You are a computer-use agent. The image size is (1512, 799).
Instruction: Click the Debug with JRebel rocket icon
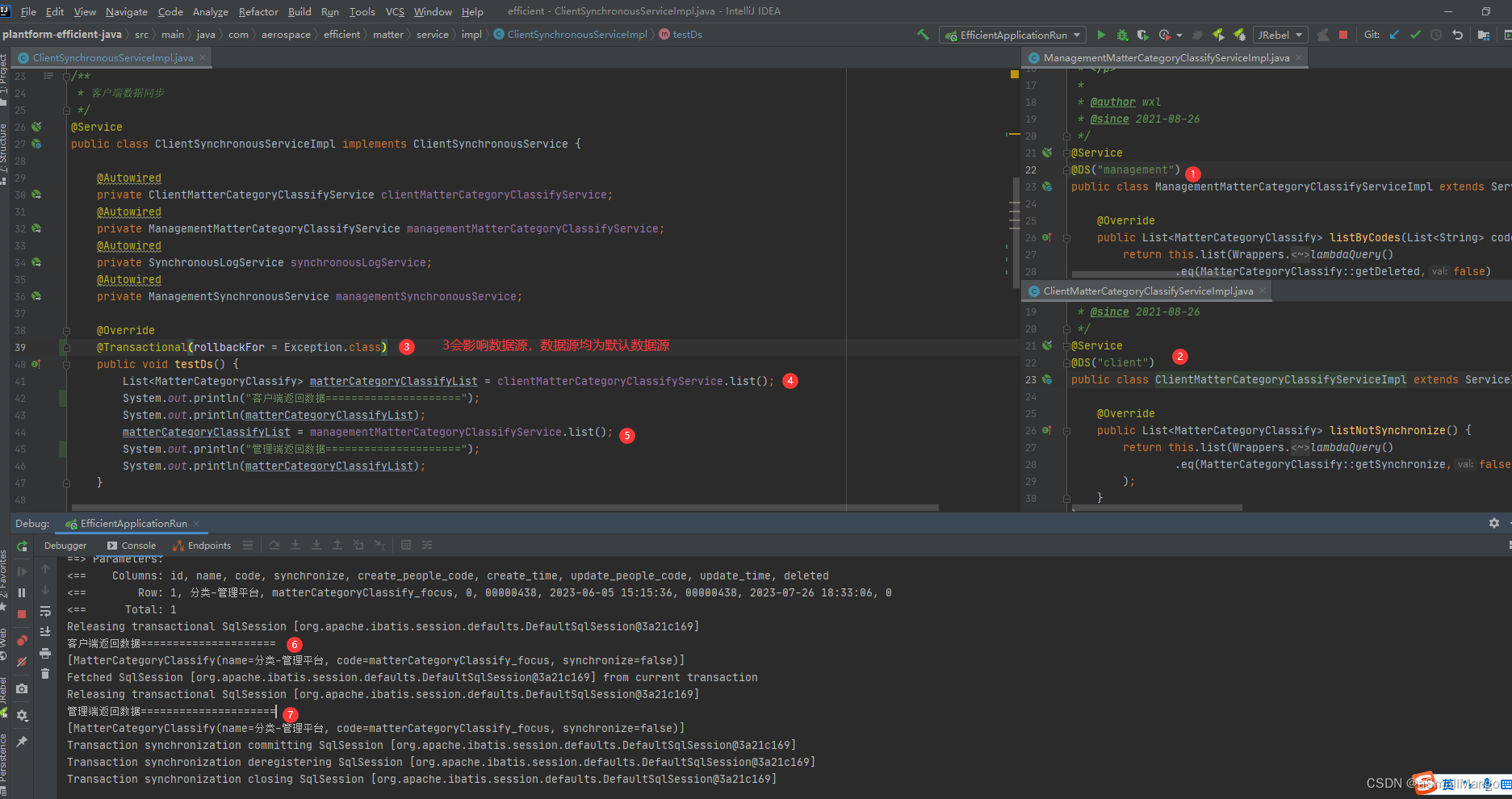pos(1239,35)
